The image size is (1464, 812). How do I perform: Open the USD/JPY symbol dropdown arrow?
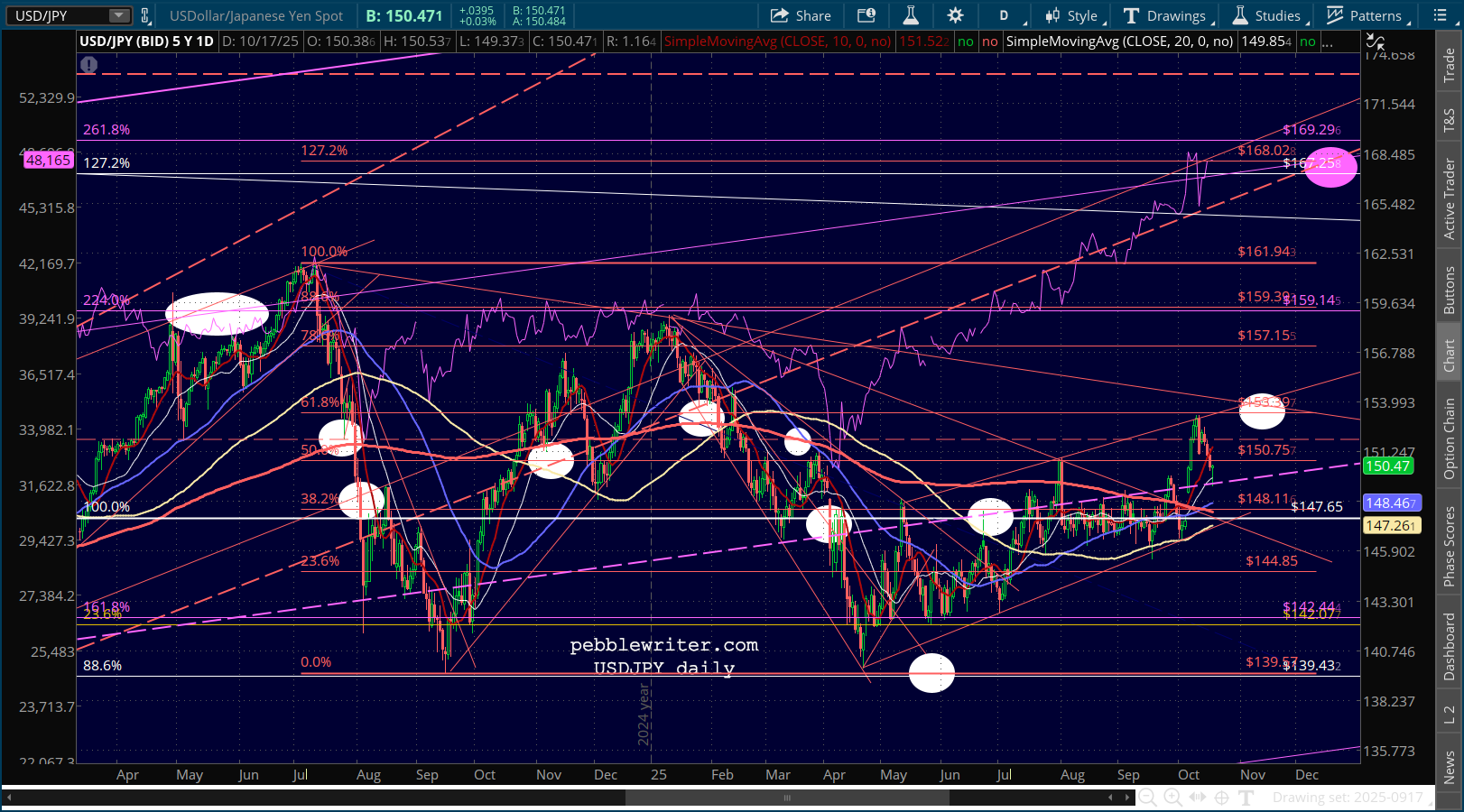(119, 15)
